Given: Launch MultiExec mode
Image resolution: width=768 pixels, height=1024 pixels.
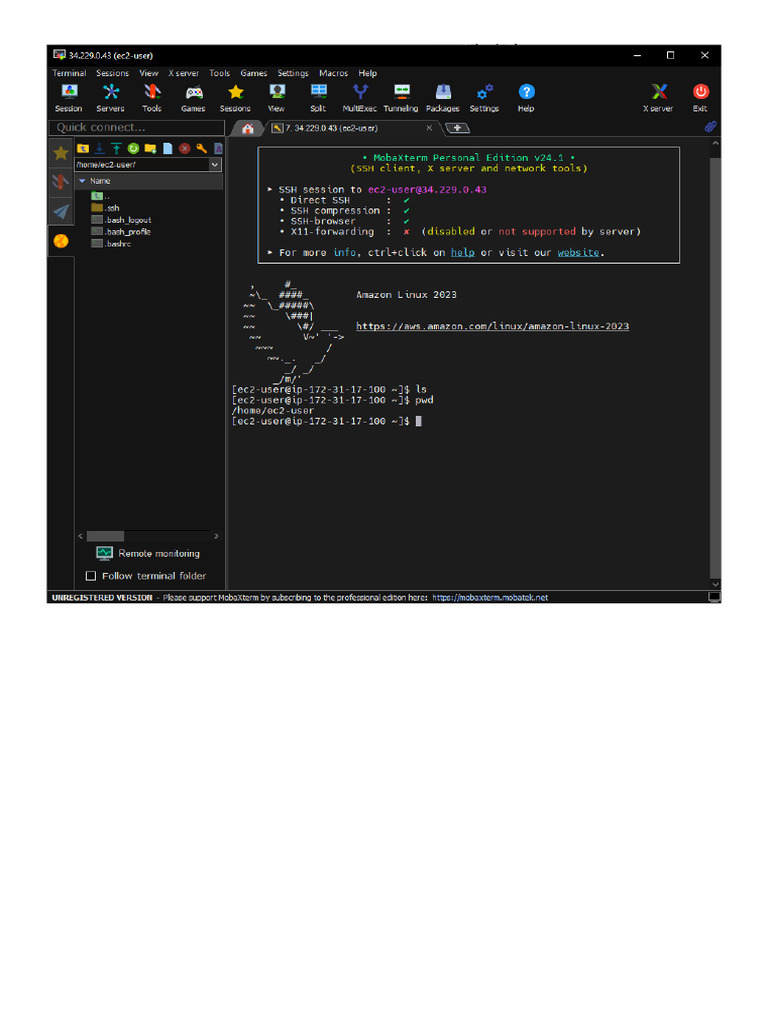Looking at the screenshot, I should point(359,96).
